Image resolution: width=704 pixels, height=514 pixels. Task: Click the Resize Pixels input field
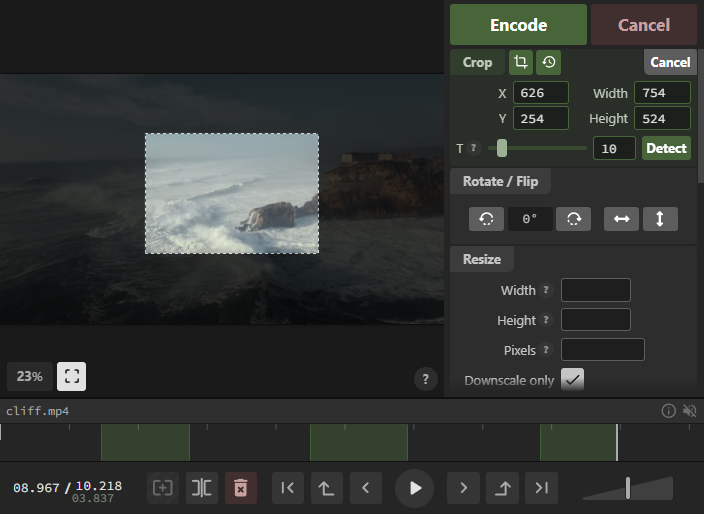[x=603, y=350]
